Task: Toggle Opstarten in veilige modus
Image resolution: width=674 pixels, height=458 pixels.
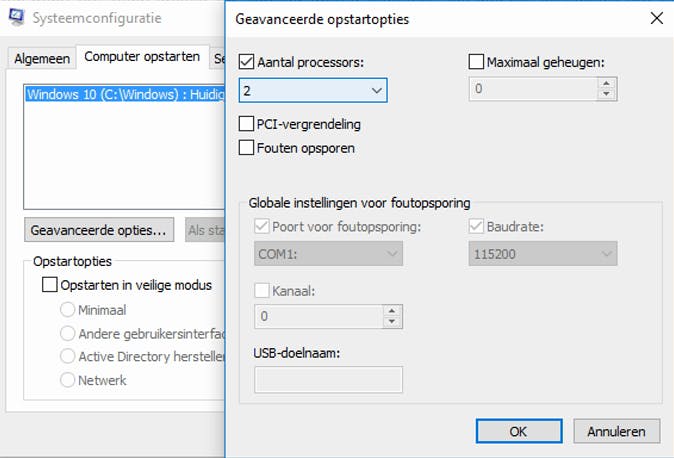Action: (49, 285)
